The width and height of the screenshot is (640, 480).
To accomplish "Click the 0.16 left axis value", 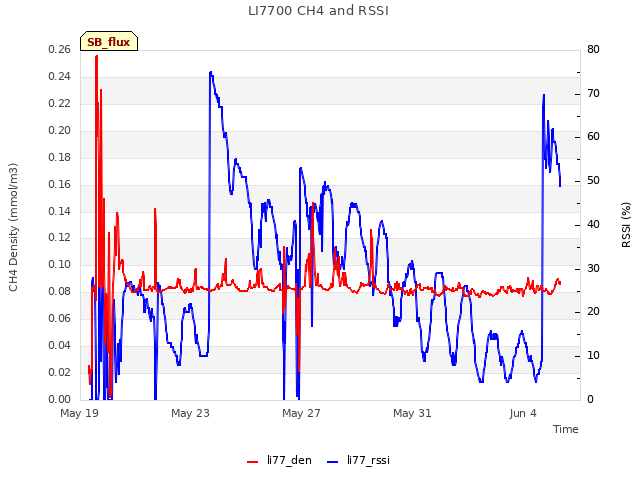I will coord(60,184).
